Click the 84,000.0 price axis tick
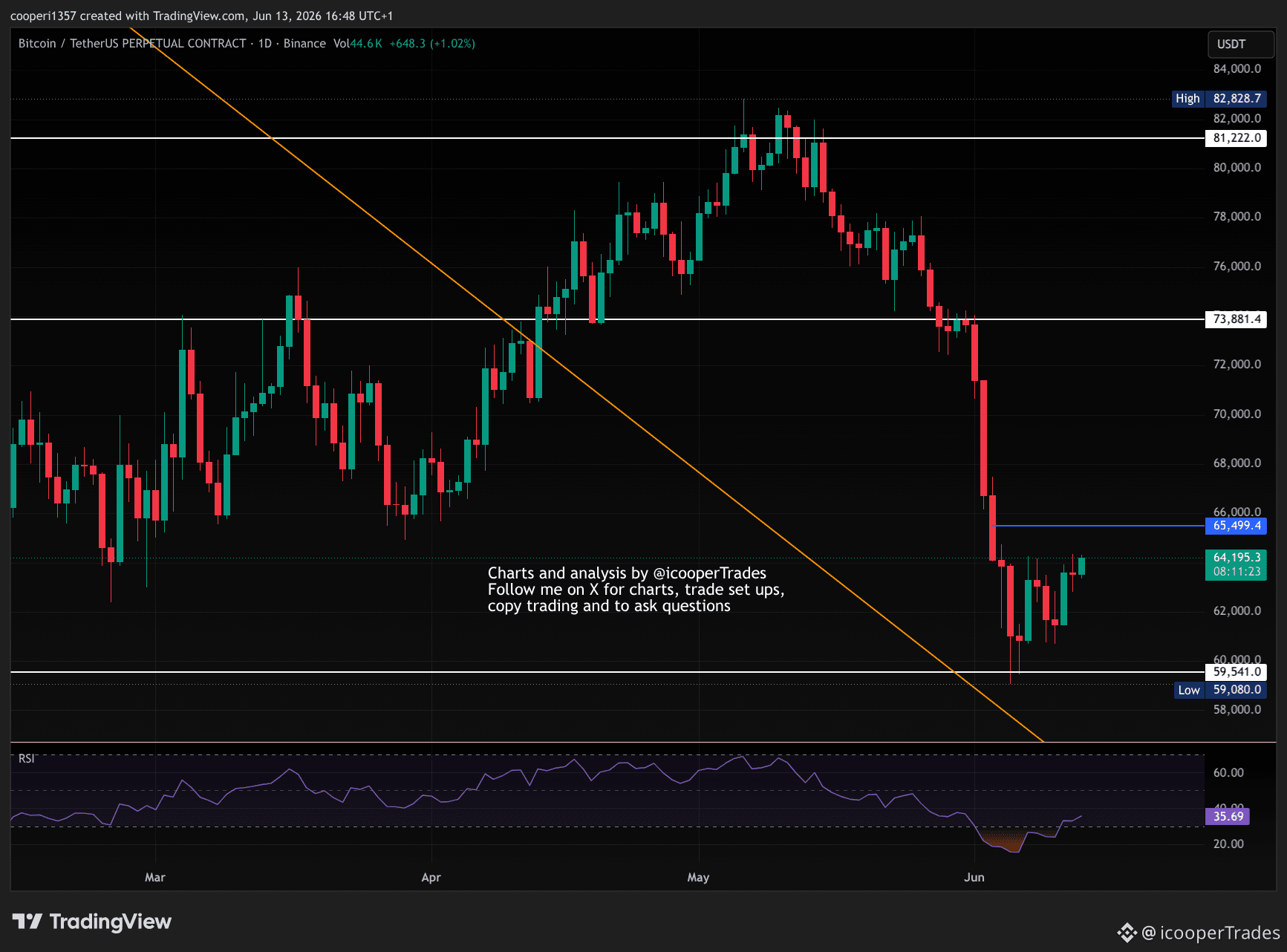 pos(1237,69)
